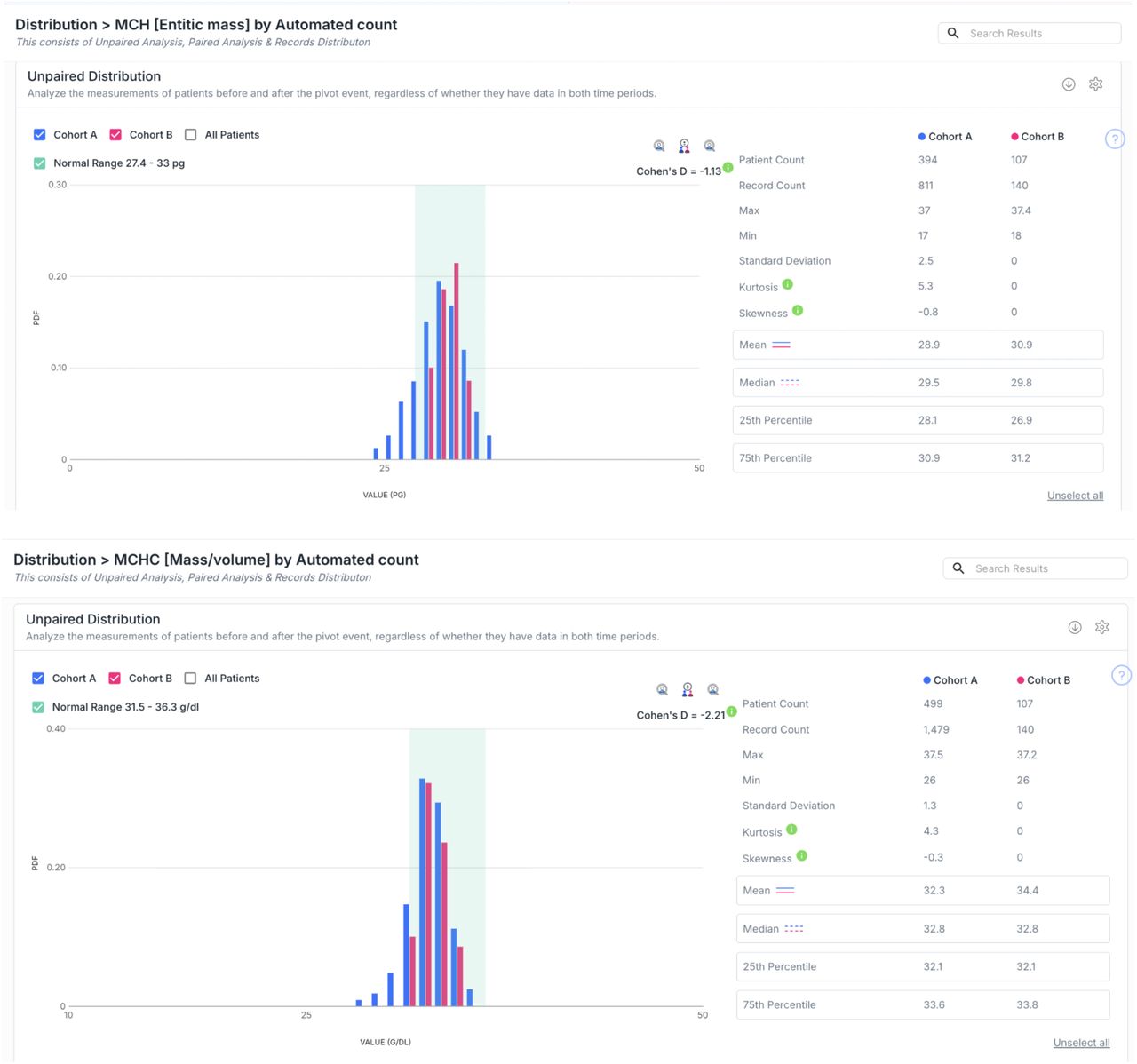Click the last patient magnifier icon above the MCH chart
The width and height of the screenshot is (1137, 1064).
[709, 146]
